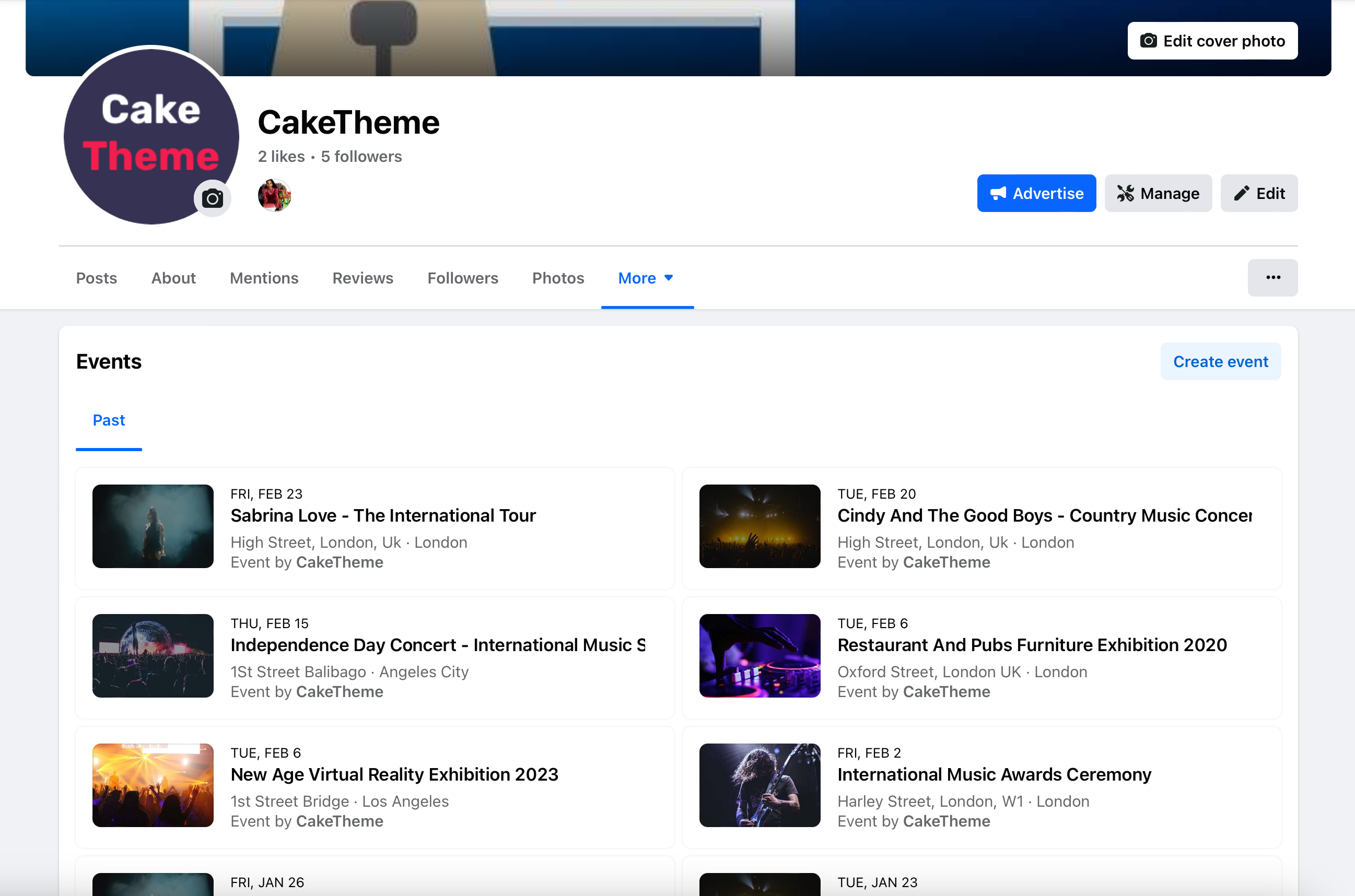Open the three-dots page options menu

(x=1272, y=278)
